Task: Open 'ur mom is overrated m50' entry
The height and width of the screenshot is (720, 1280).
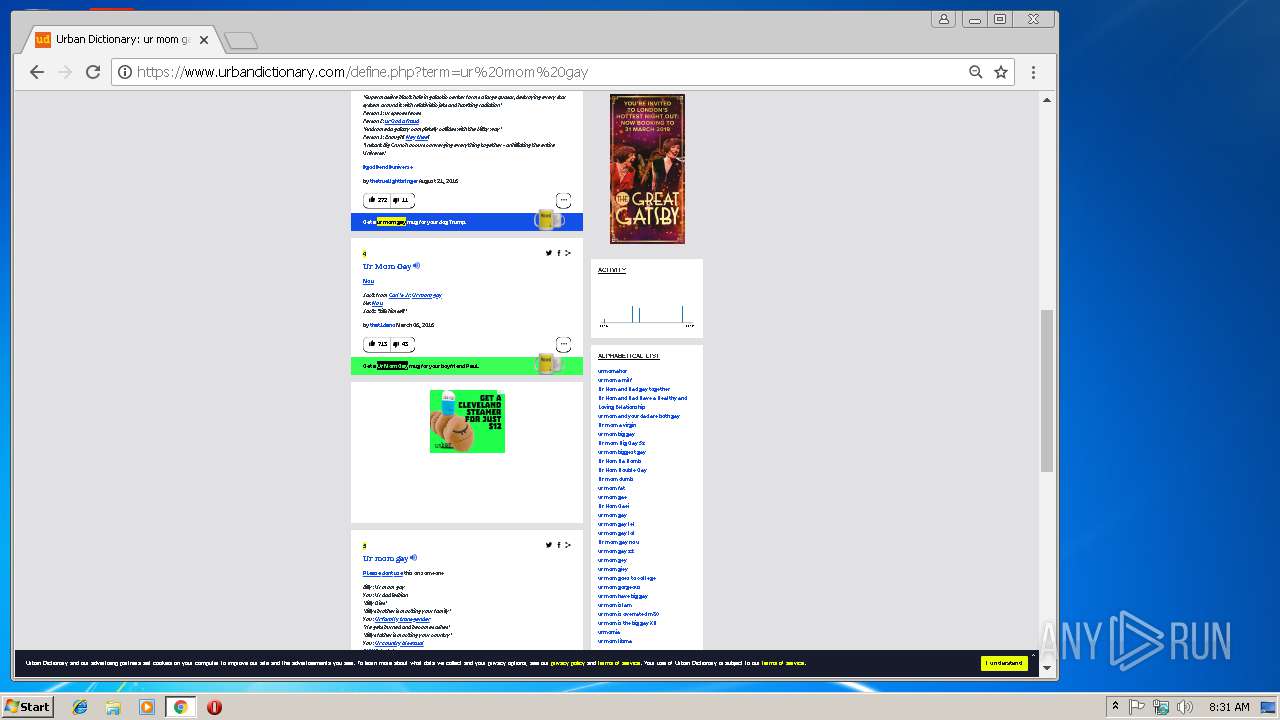Action: [x=629, y=614]
